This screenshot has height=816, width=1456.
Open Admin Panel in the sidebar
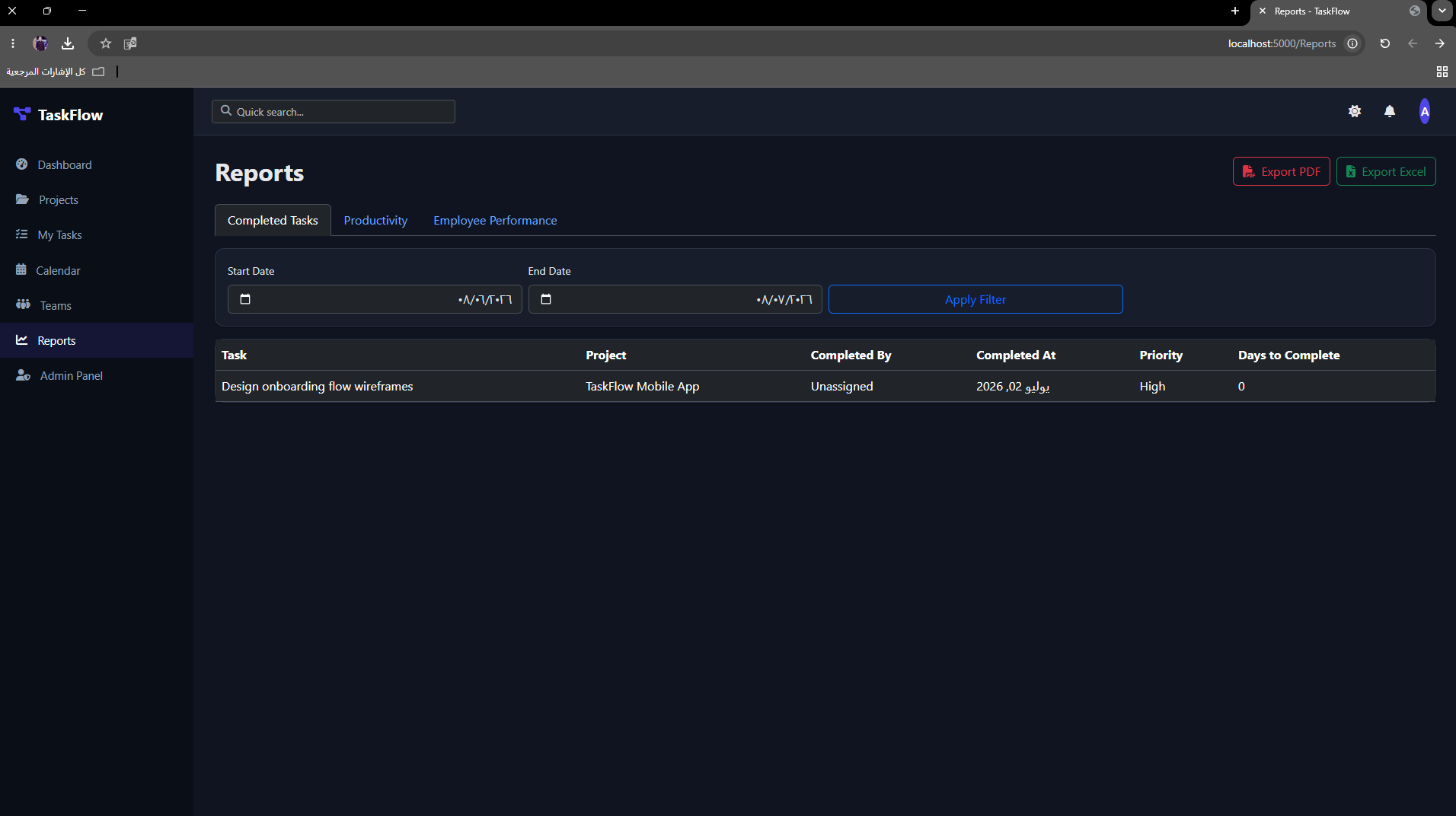click(97, 375)
